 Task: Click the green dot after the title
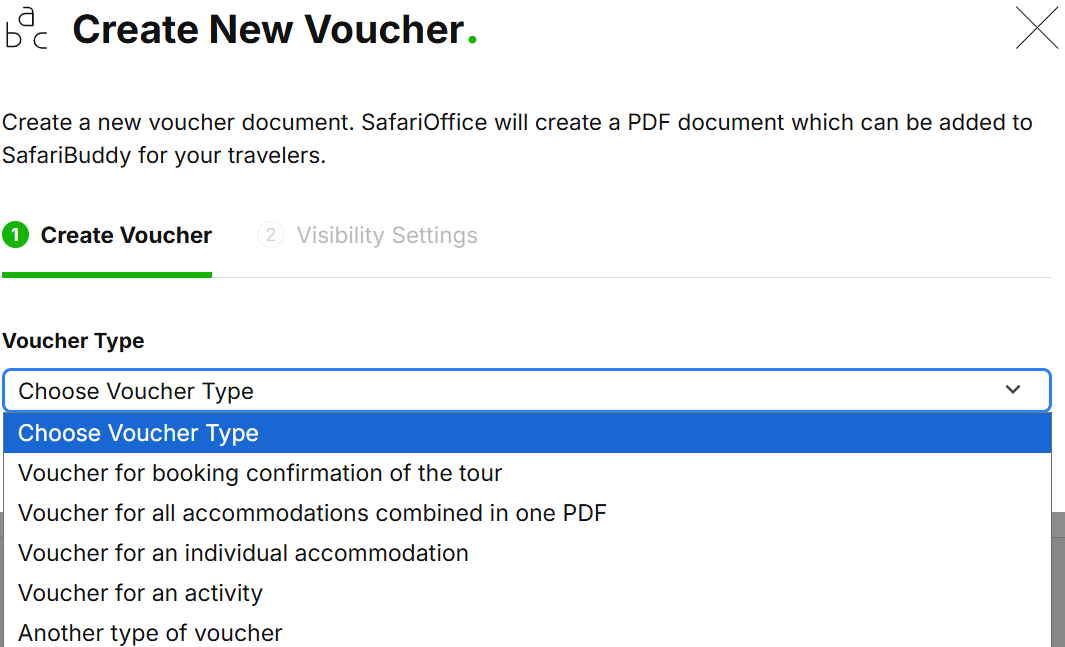point(472,40)
